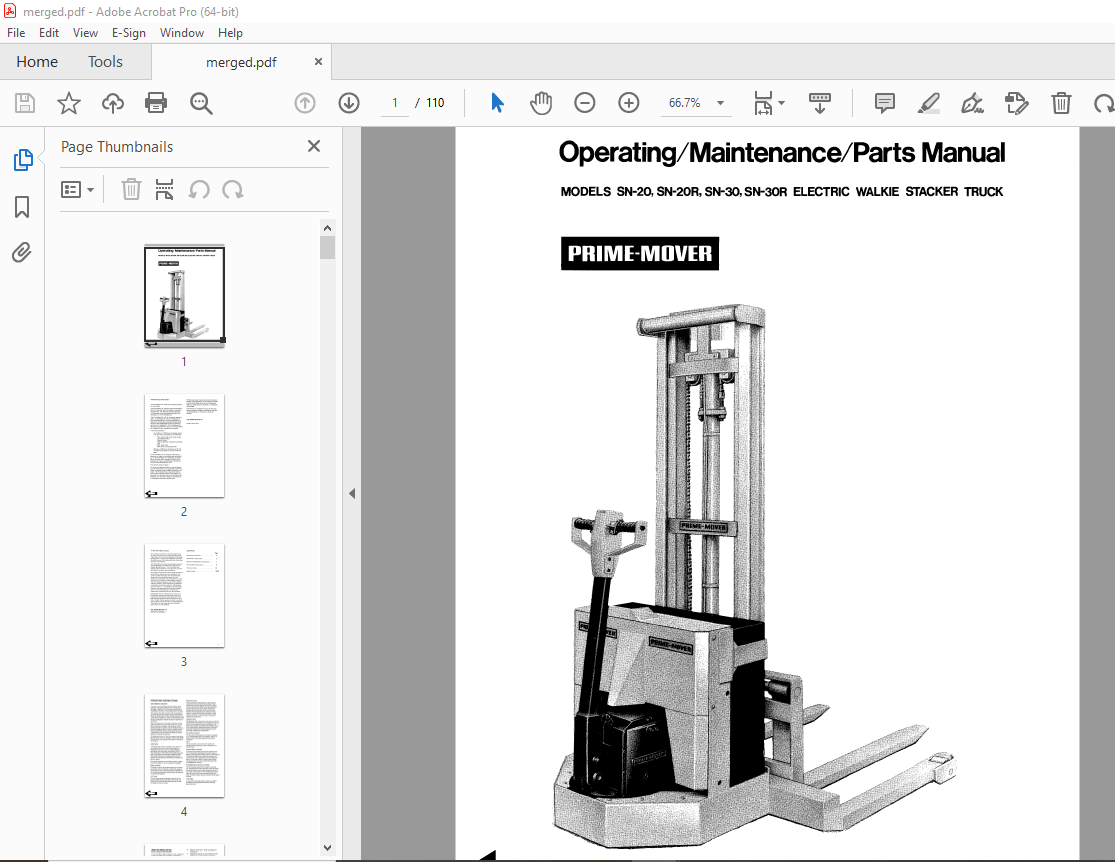This screenshot has height=862, width=1115.
Task: Click the Print file icon
Action: click(156, 103)
